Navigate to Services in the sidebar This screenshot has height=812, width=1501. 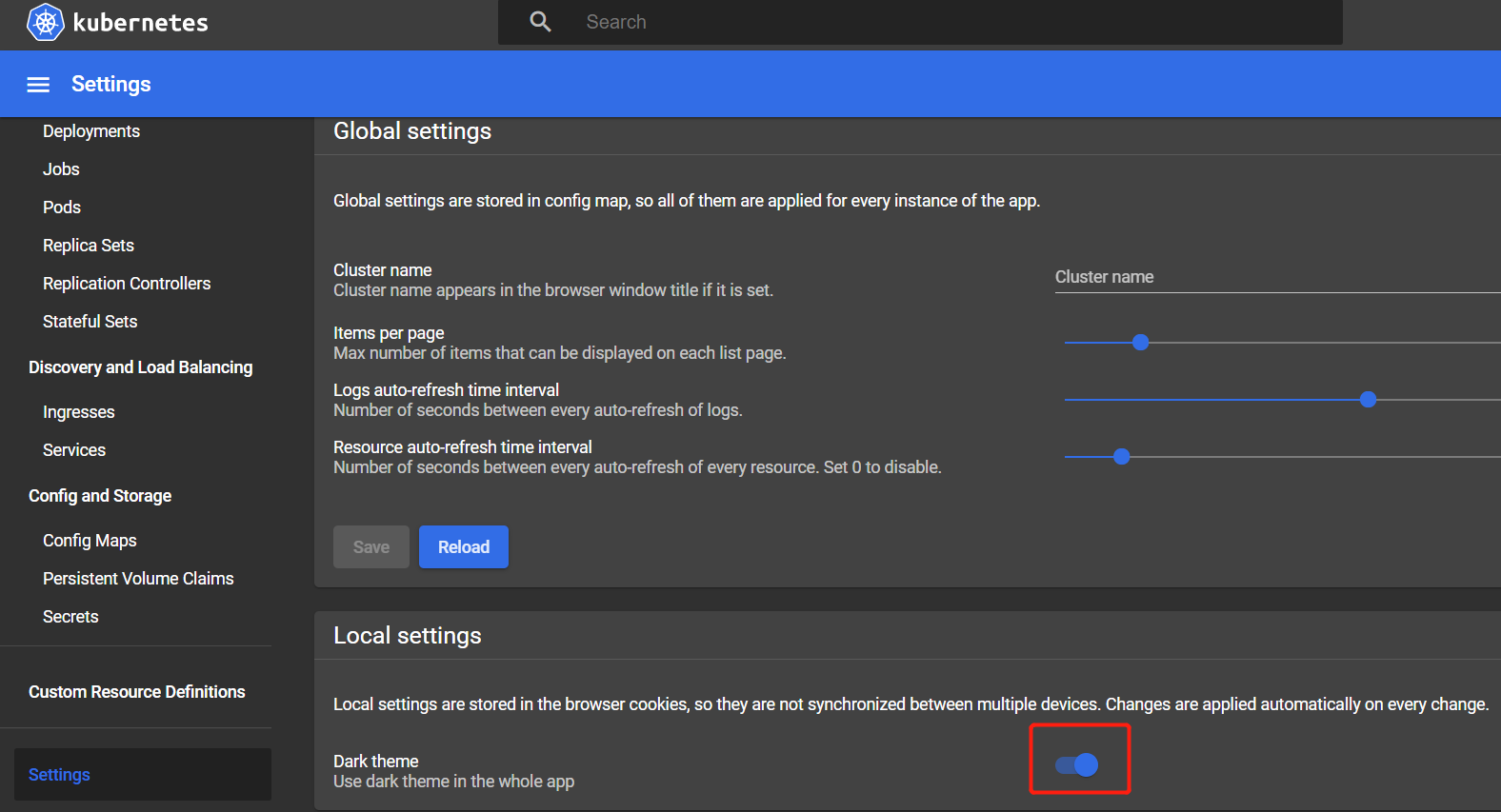pyautogui.click(x=74, y=450)
